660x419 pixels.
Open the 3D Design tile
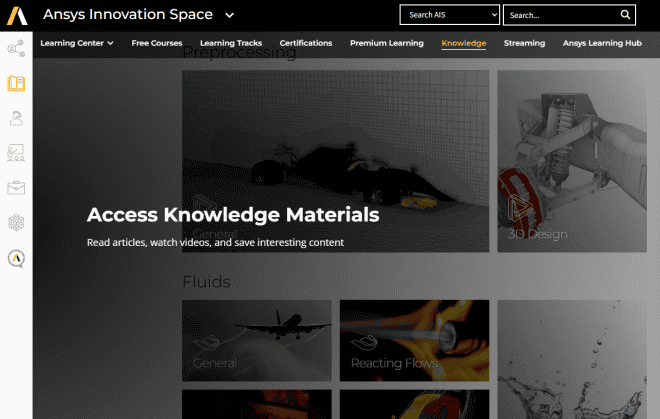(x=572, y=161)
